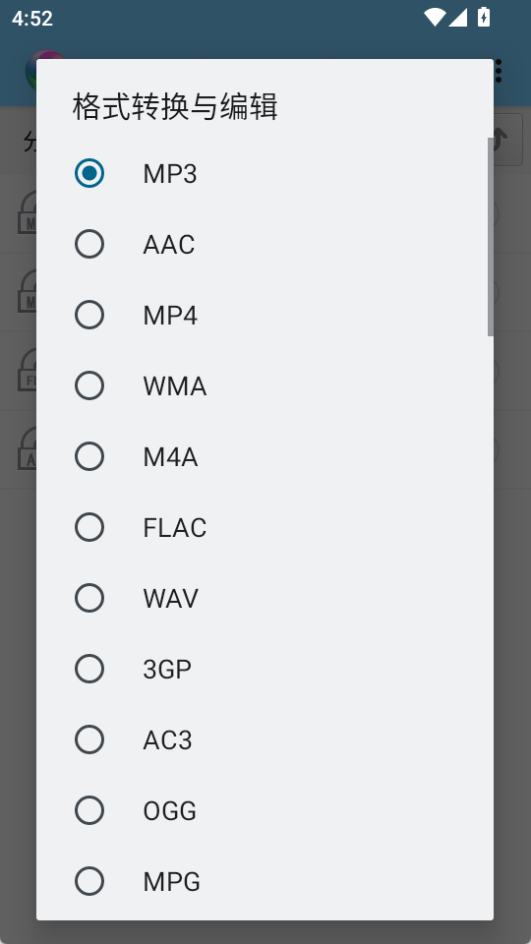This screenshot has height=944, width=531.
Task: Select the AC3 format option
Action: coord(265,740)
